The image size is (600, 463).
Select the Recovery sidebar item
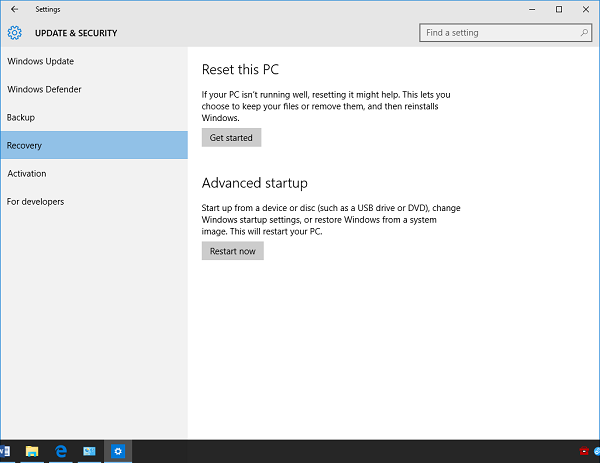(x=94, y=145)
